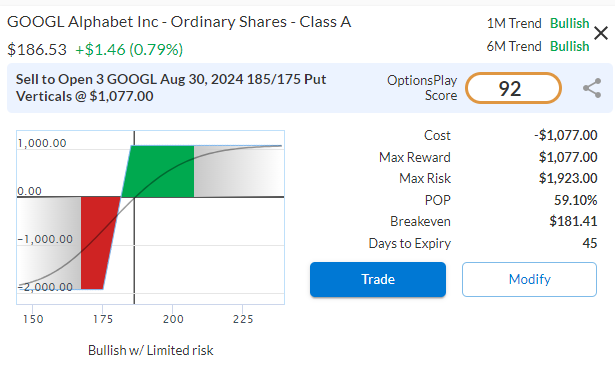Click the Bullish w/ Limited risk caption

151,350
